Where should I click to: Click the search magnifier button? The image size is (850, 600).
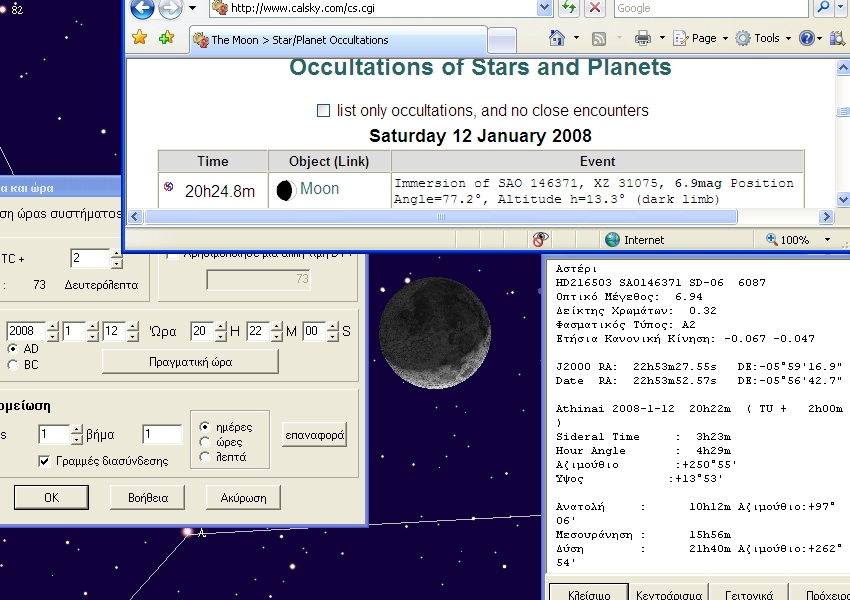824,7
